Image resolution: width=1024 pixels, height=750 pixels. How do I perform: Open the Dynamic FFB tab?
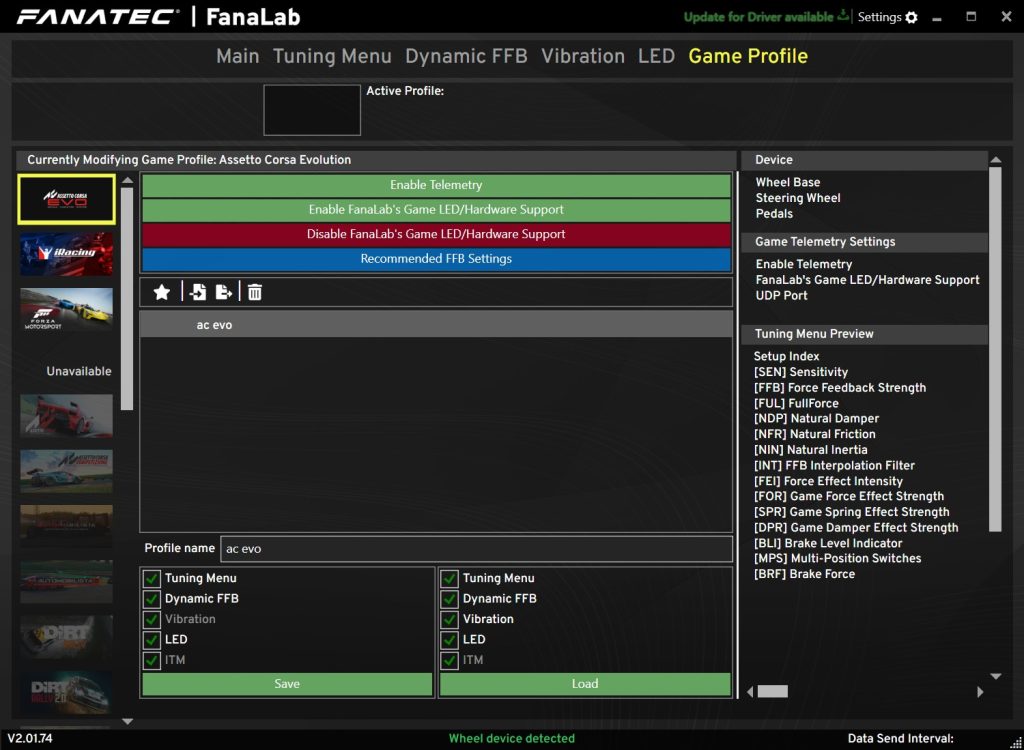tap(466, 56)
